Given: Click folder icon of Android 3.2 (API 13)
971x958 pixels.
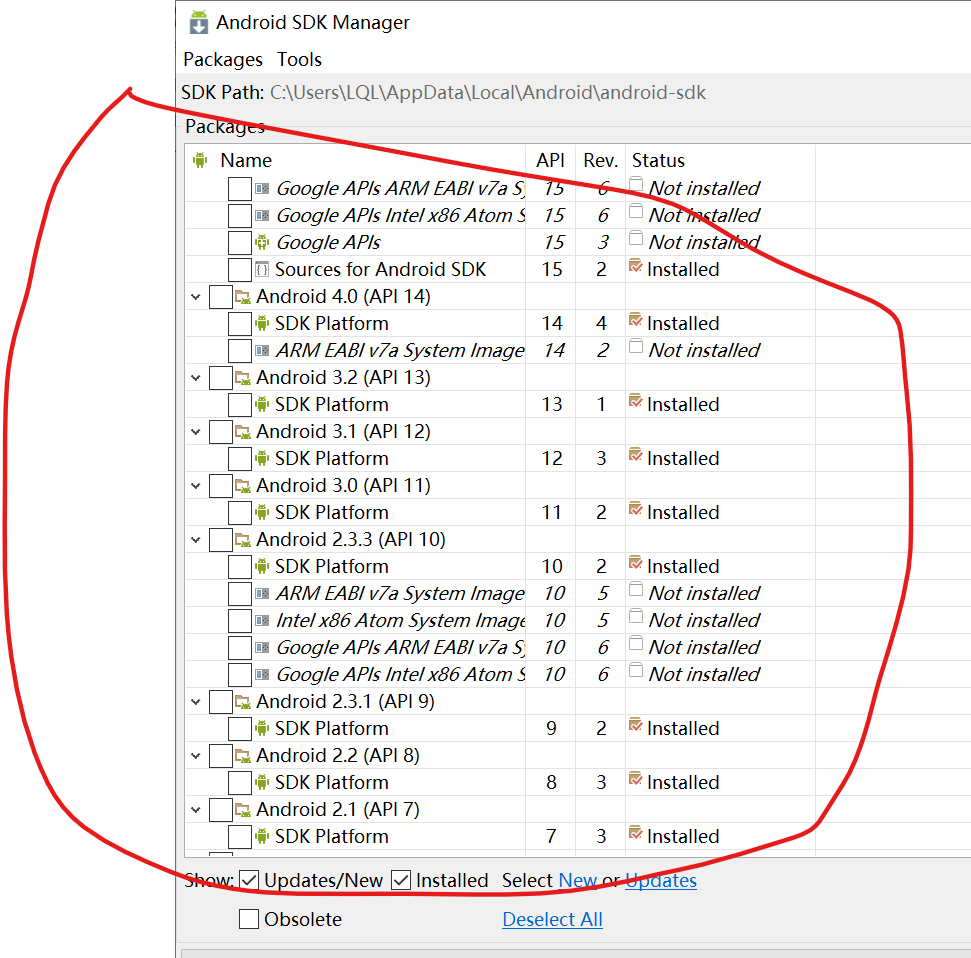Looking at the screenshot, I should tap(242, 378).
